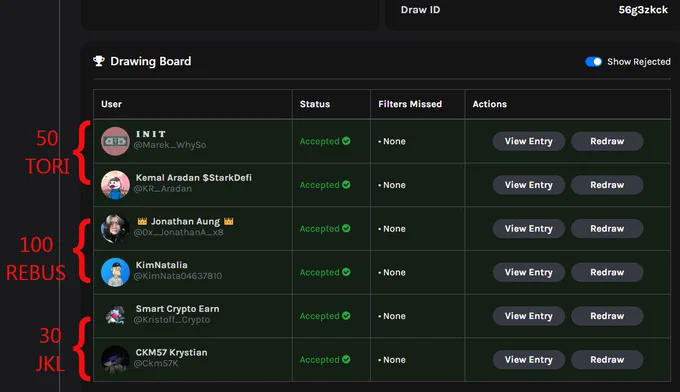
Task: Redraw the INIT winner
Action: 607,141
